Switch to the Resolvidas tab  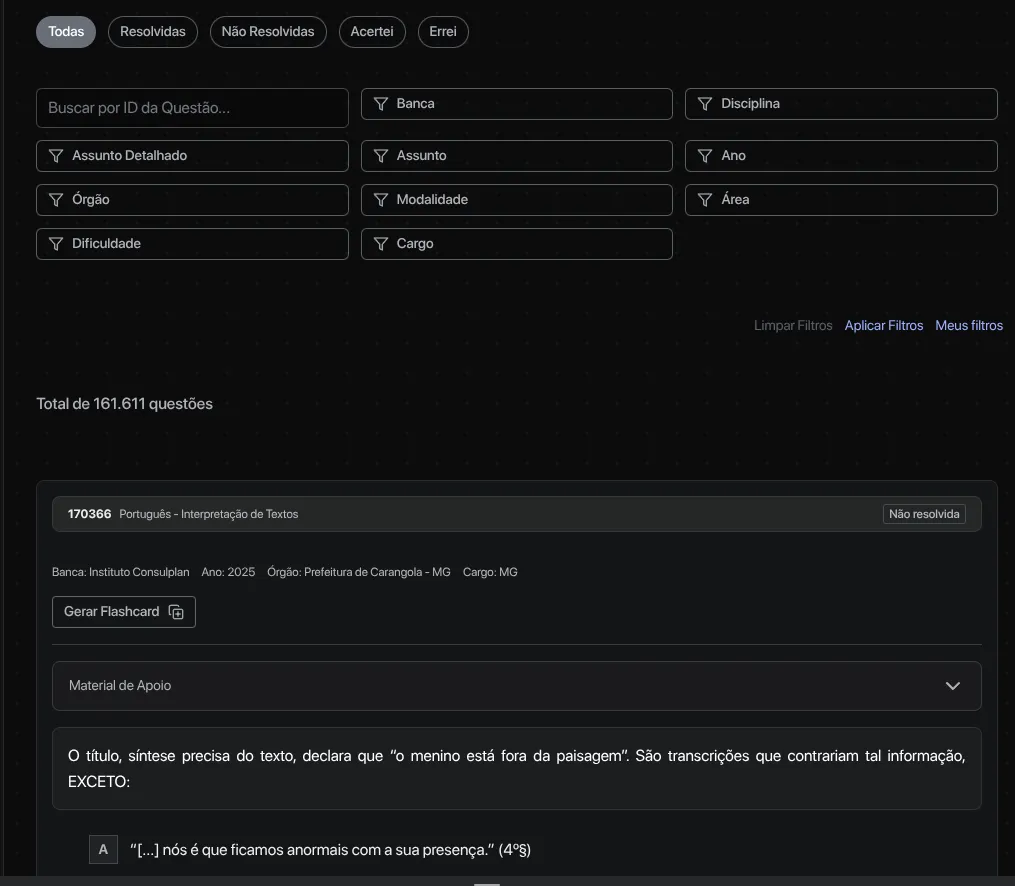(x=153, y=32)
